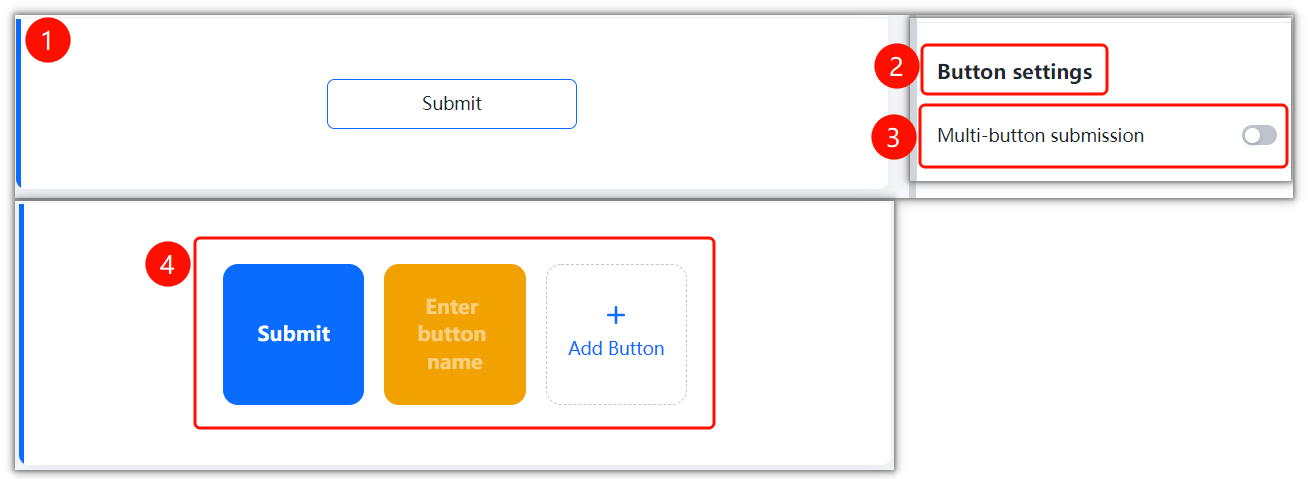Click the white Submit text on the blue tile
The height and width of the screenshot is (479, 1308).
[293, 334]
